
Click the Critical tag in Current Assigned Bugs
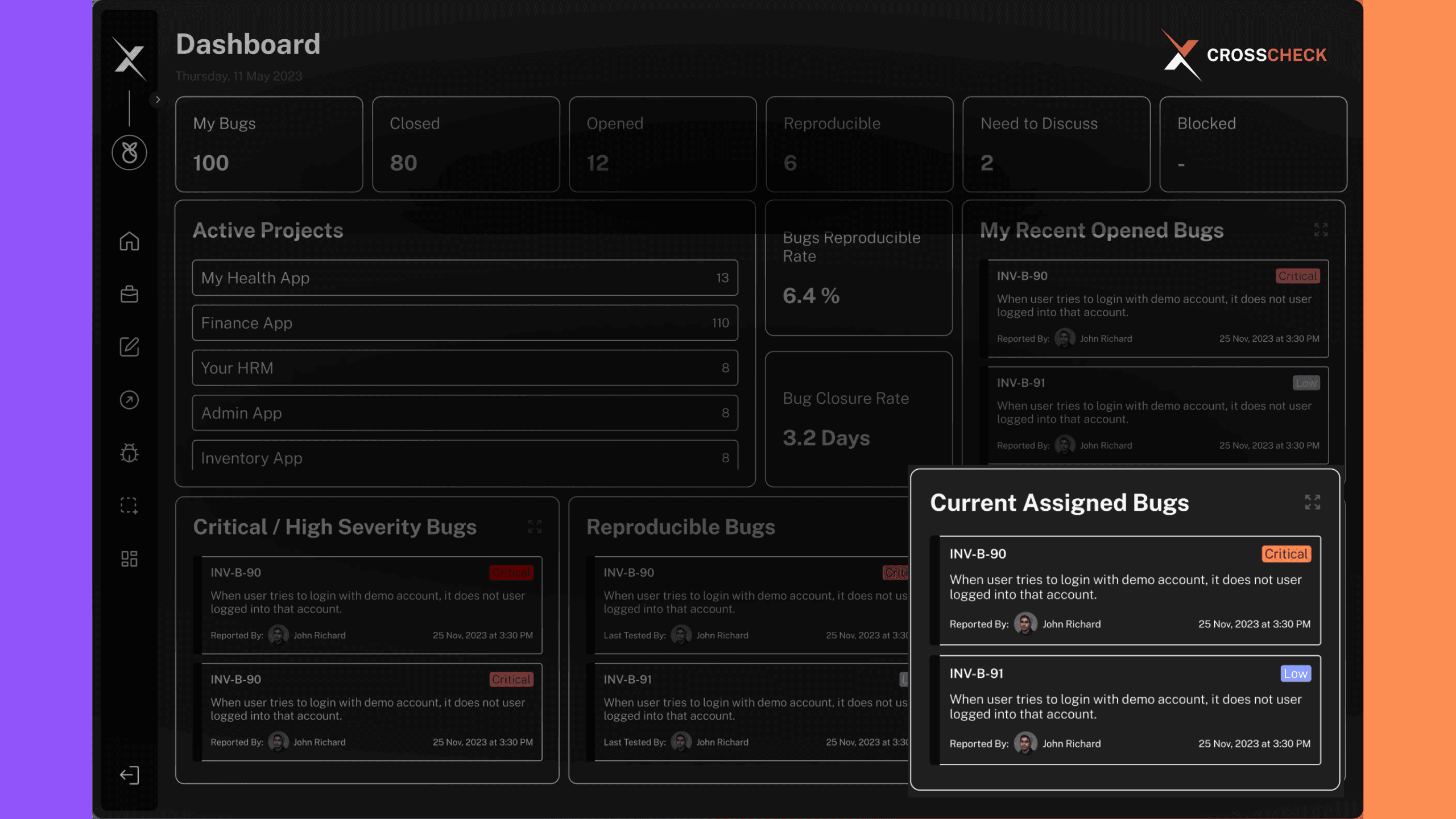1286,554
